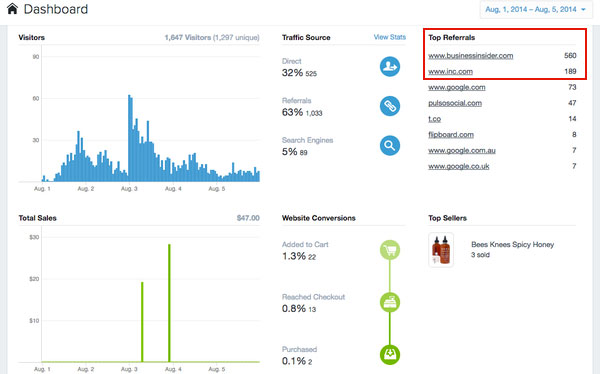
Task: Click the Traffic Source heading
Action: [306, 38]
